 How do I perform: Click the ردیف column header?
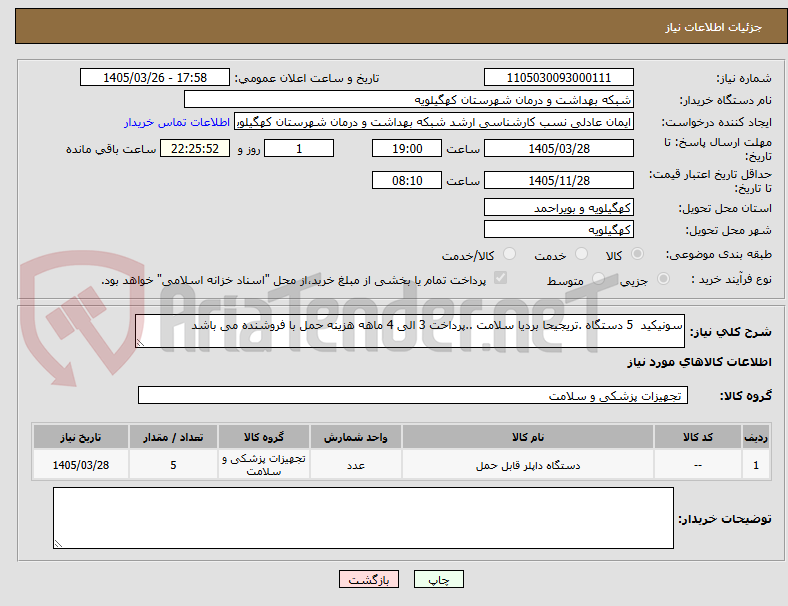pos(755,437)
